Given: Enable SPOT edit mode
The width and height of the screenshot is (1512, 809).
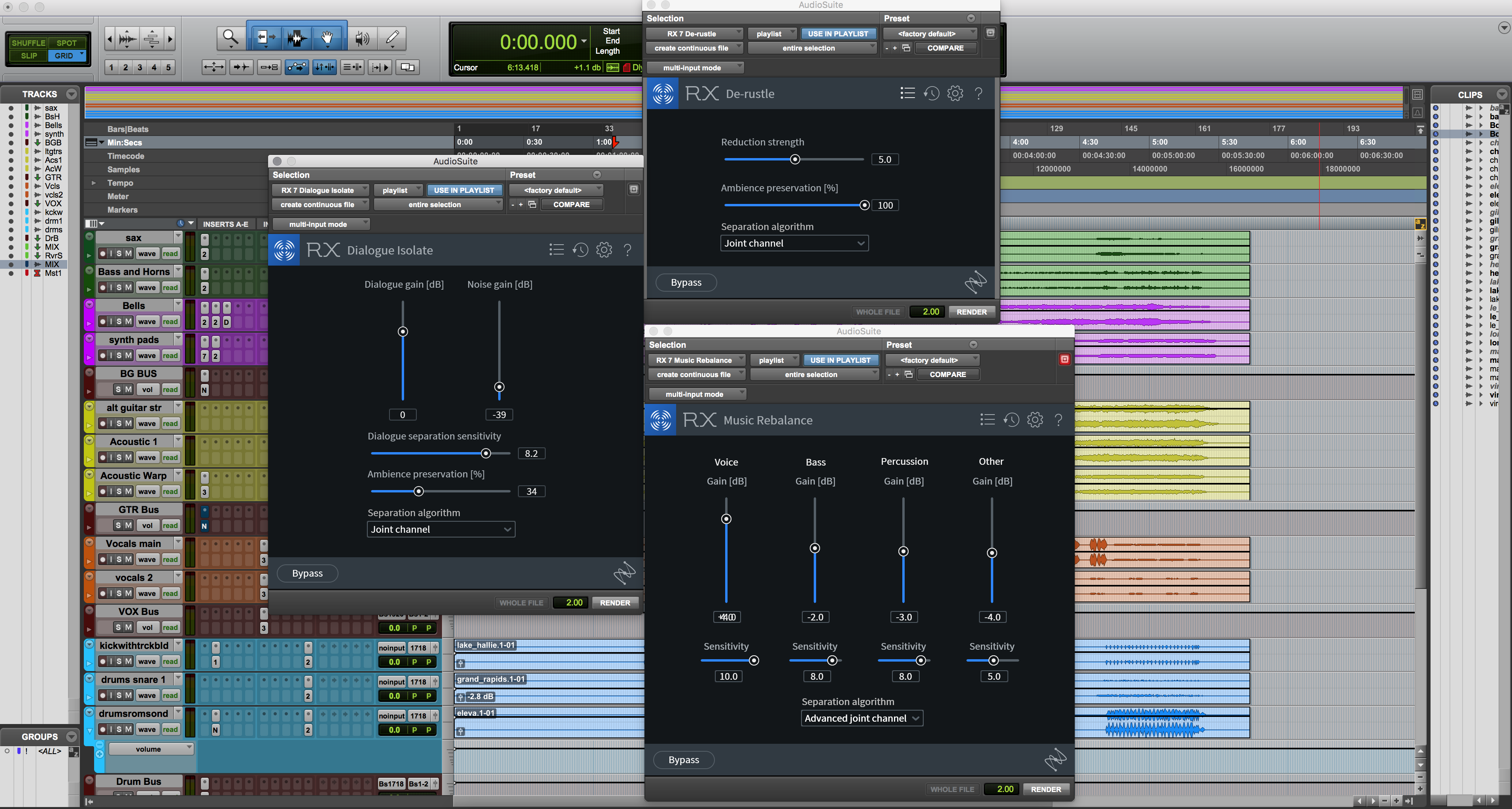Looking at the screenshot, I should coord(66,43).
